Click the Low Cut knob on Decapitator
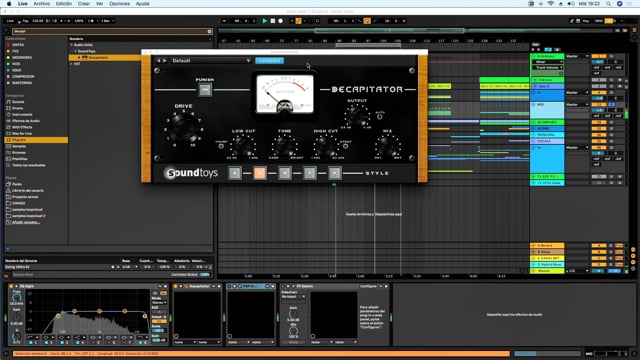Image resolution: width=640 pixels, height=360 pixels. (244, 144)
